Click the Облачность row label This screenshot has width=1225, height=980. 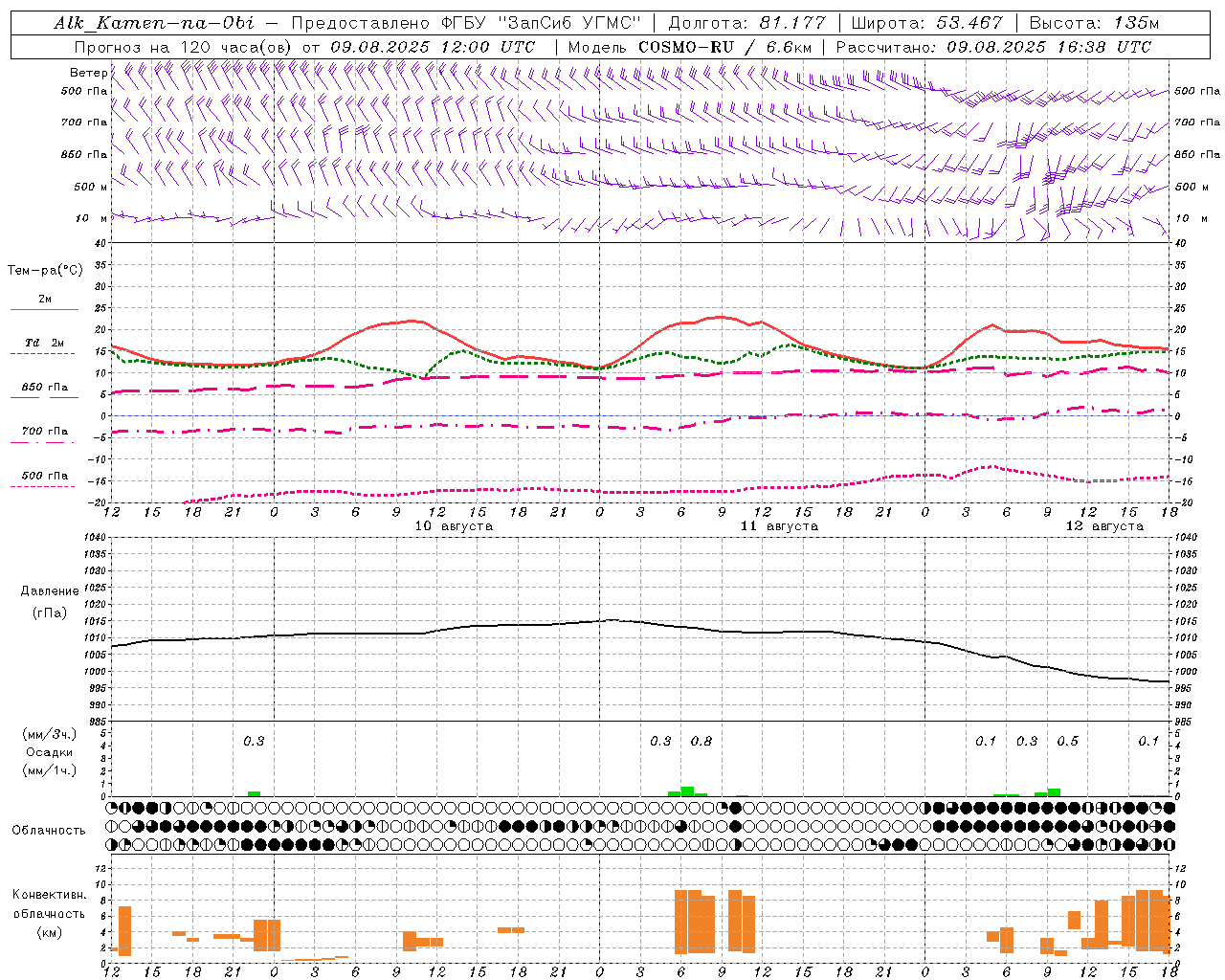tap(49, 831)
